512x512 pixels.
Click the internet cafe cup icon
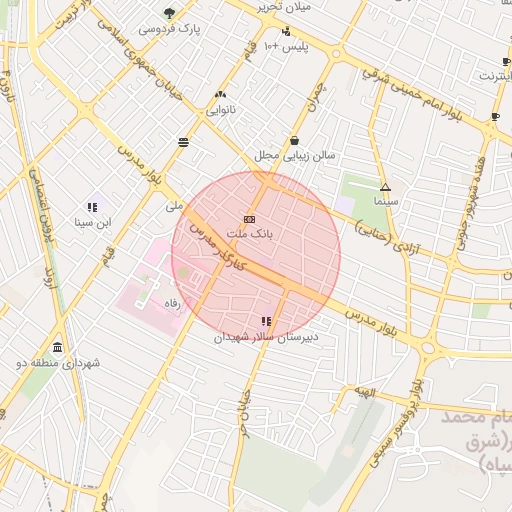506,62
